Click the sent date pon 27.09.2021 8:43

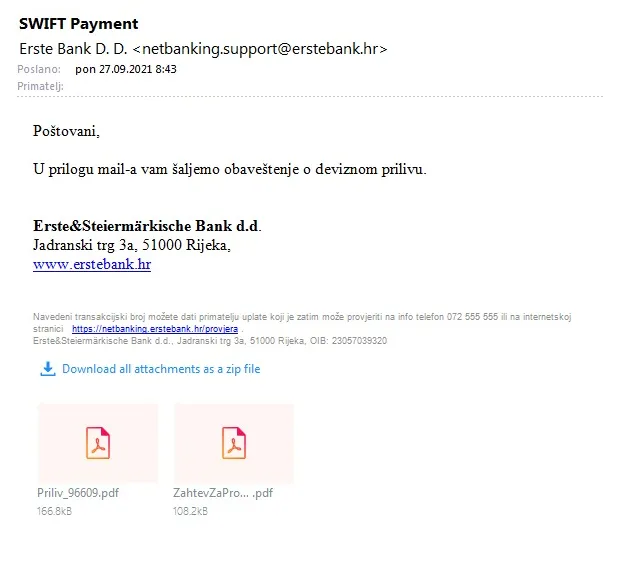pos(126,69)
